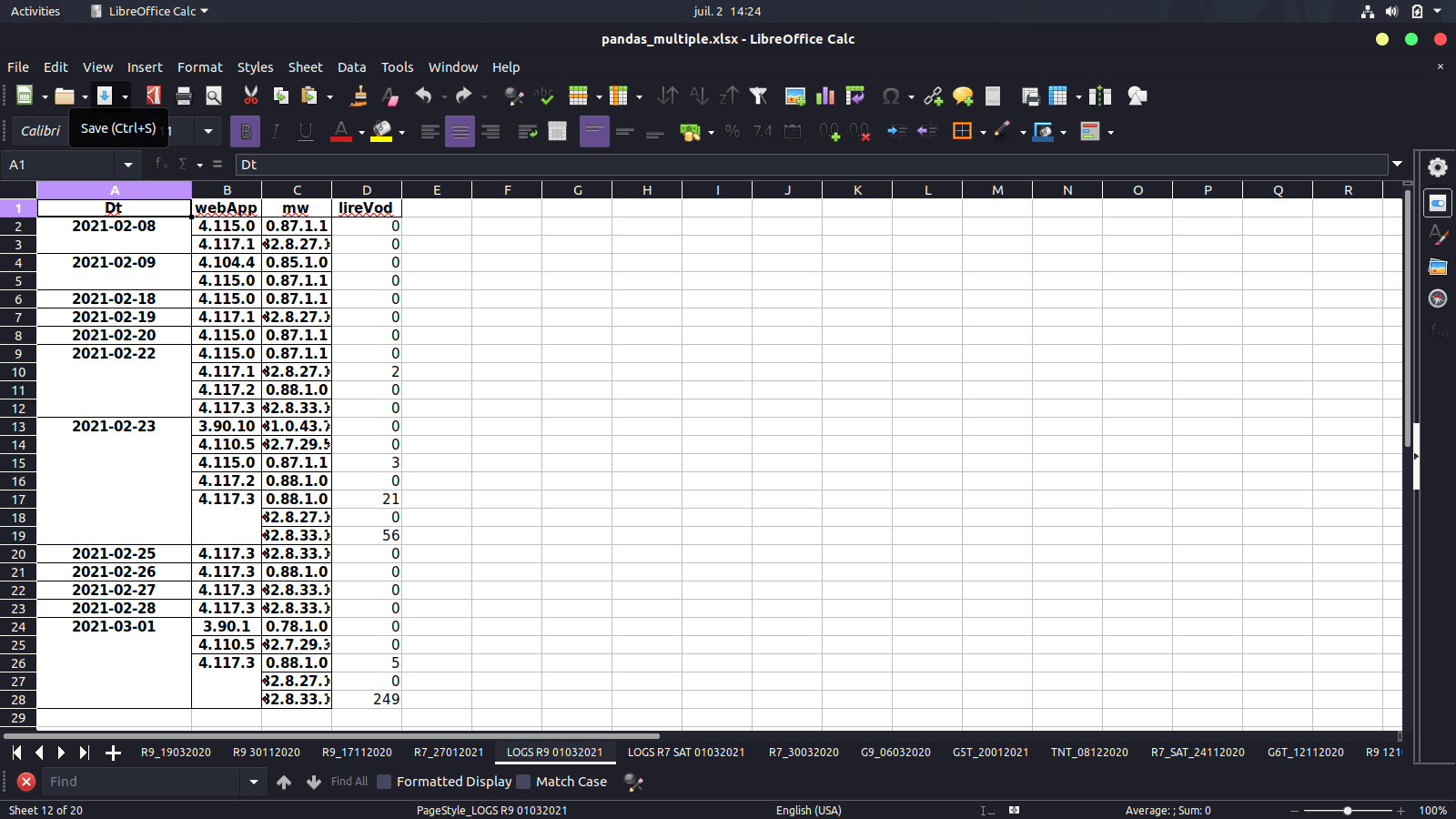Open the Data menu
1456x819 pixels.
[x=351, y=66]
